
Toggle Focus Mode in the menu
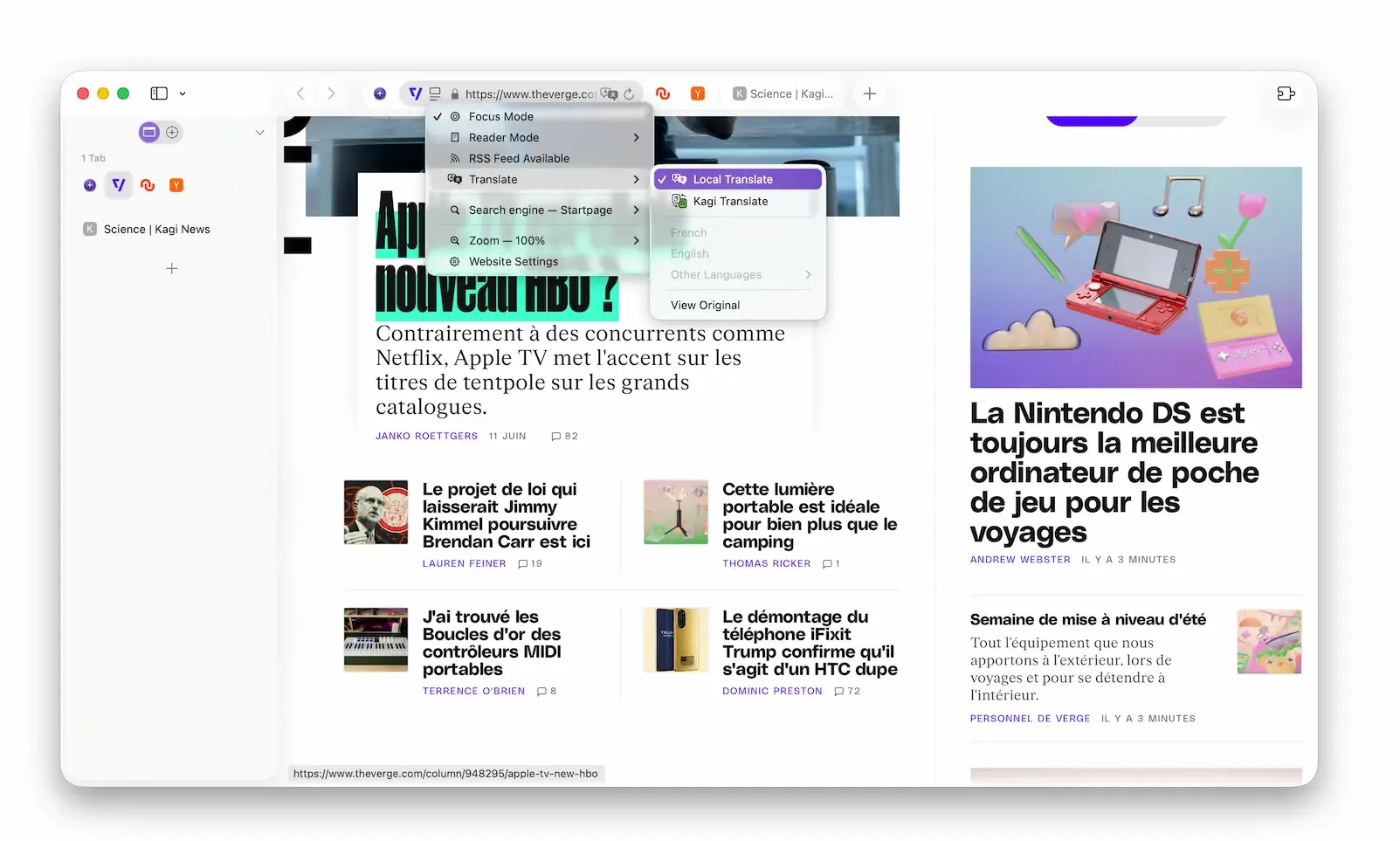coord(539,116)
